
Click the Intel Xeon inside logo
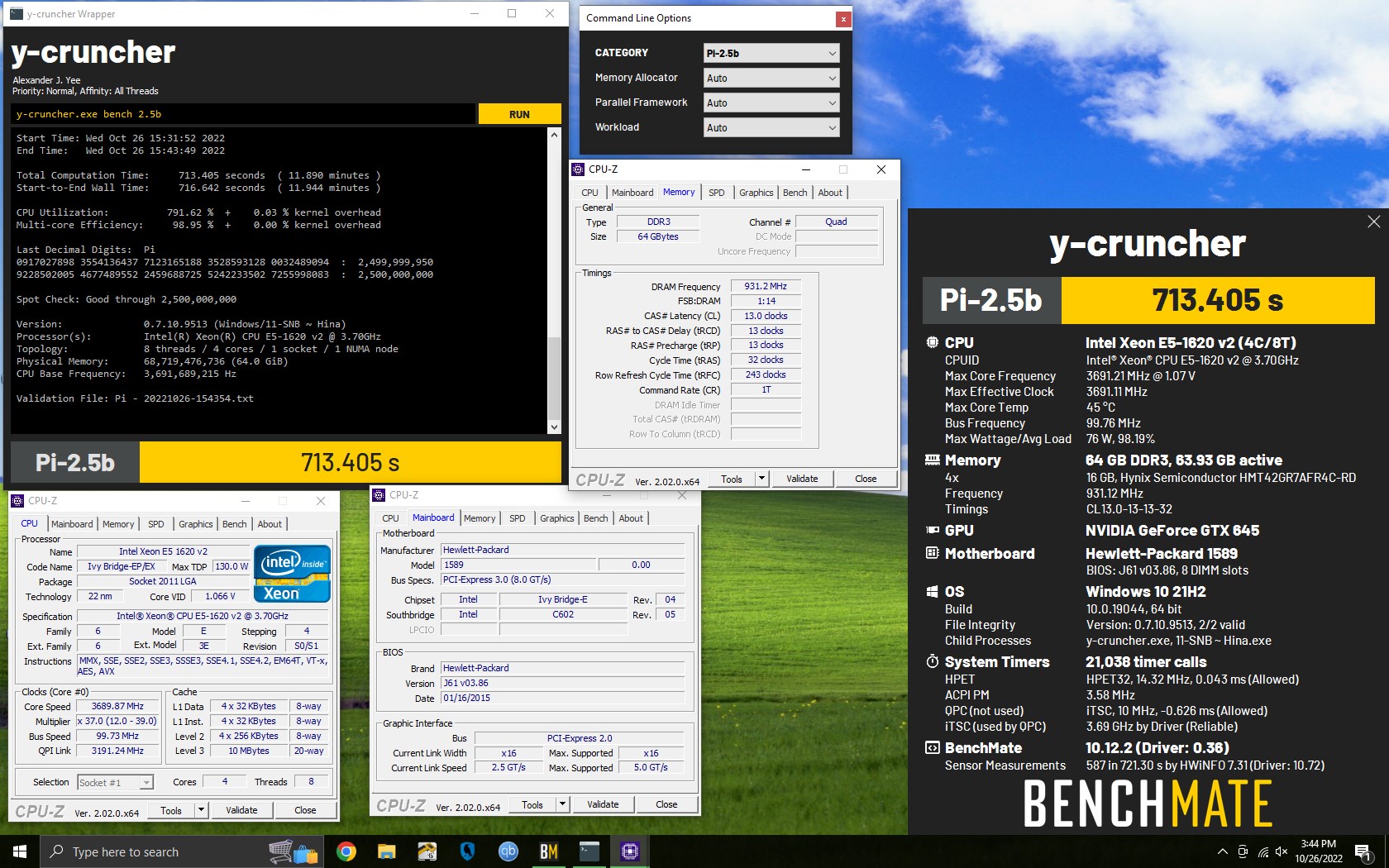tap(292, 573)
